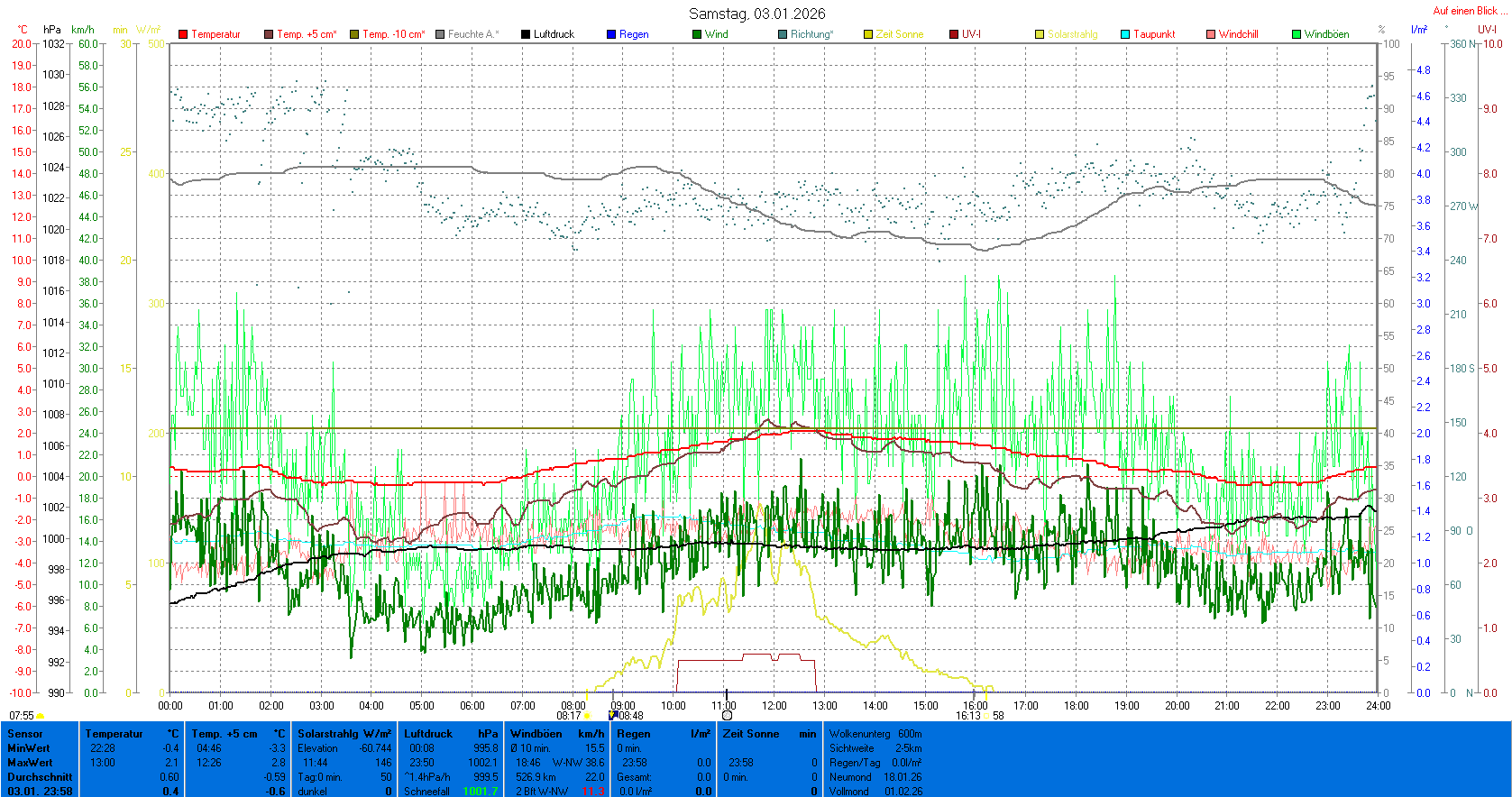Click the bright green Windböen legend square

tap(1297, 34)
